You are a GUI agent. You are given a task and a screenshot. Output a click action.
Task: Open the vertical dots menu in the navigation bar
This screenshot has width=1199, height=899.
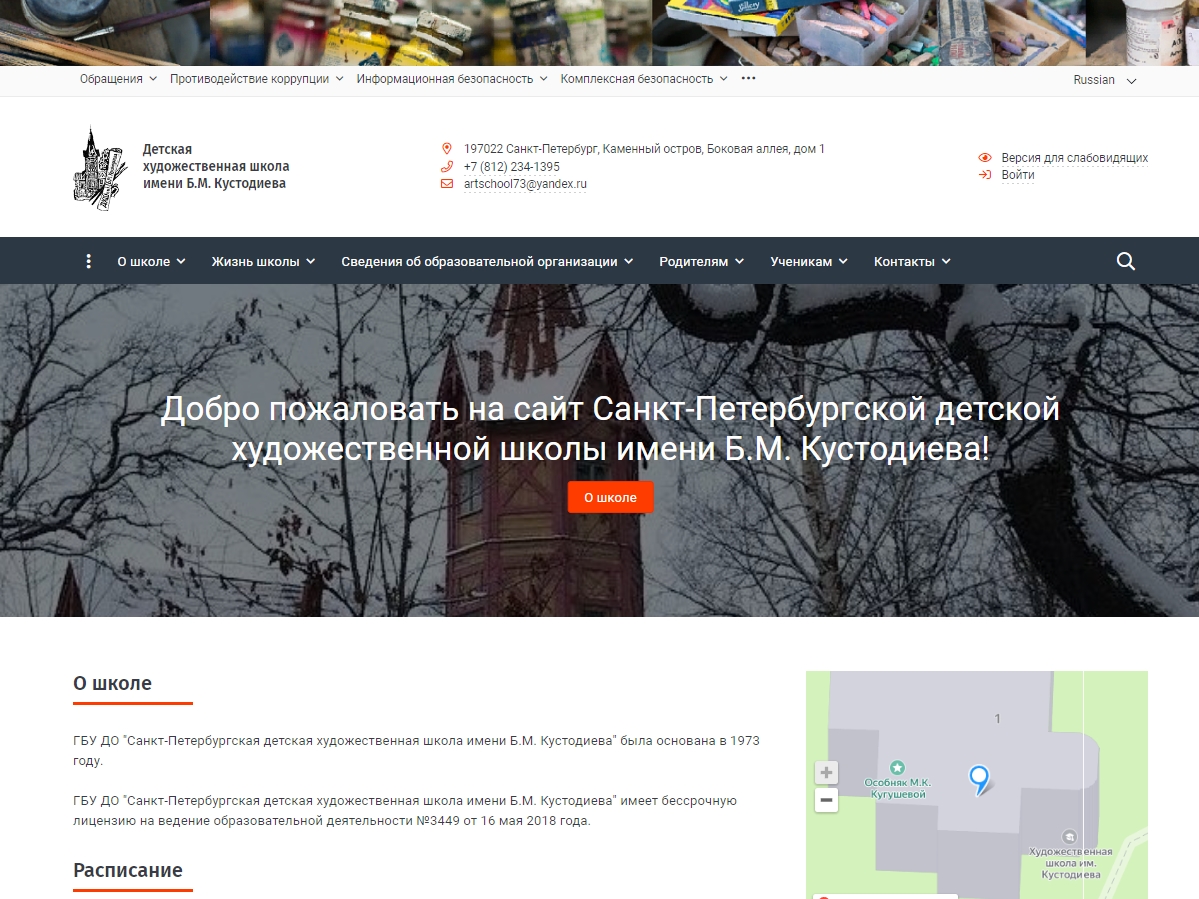(x=88, y=261)
